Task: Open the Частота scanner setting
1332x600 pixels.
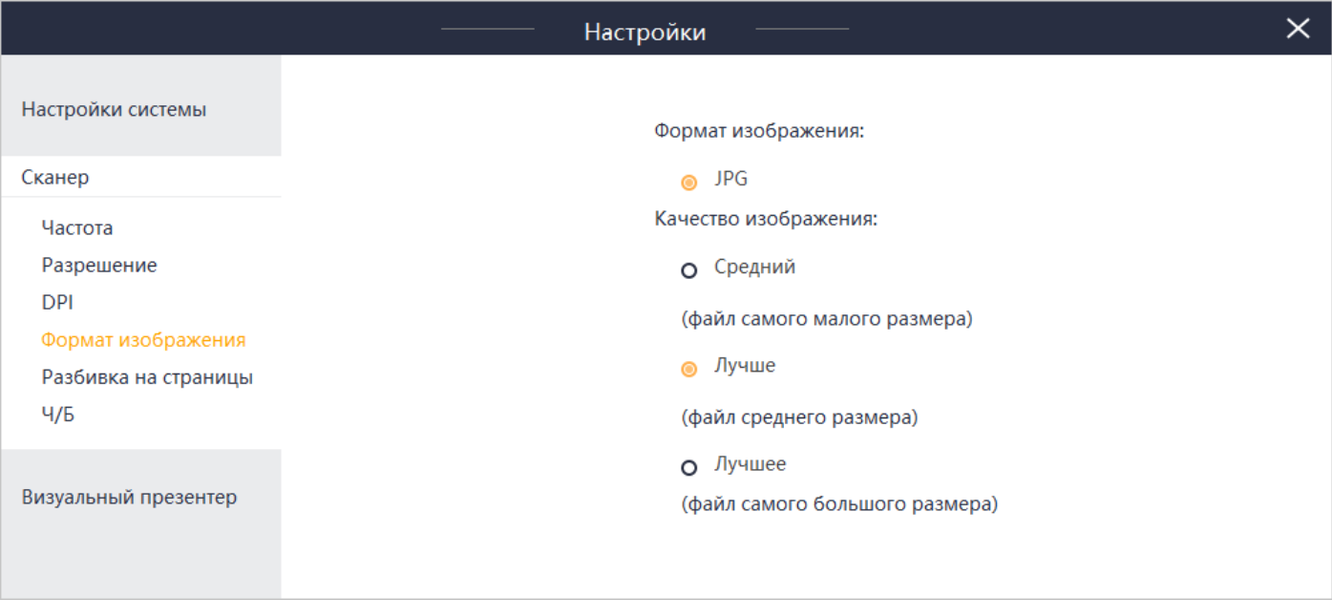Action: pos(77,228)
